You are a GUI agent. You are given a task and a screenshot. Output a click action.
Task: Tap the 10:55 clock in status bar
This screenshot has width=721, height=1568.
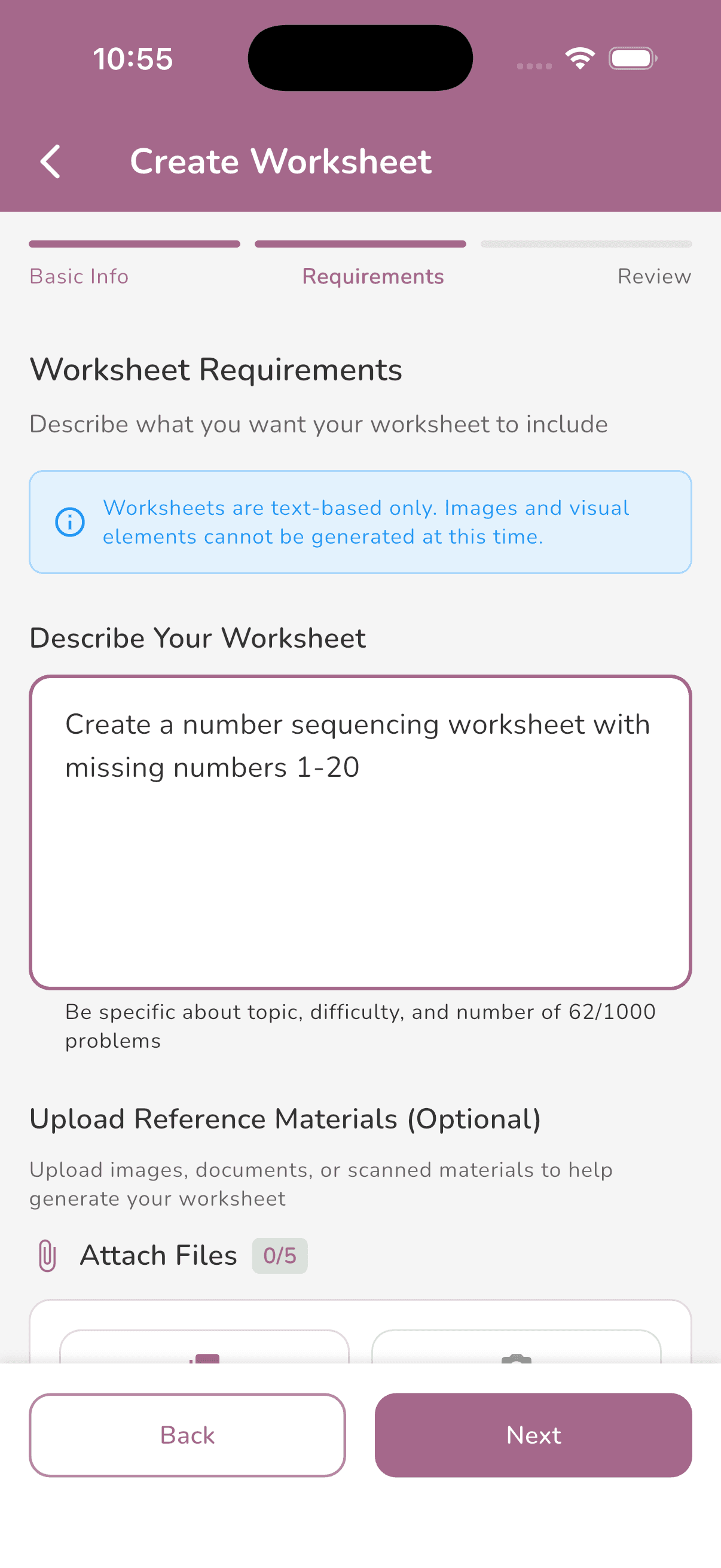(133, 58)
